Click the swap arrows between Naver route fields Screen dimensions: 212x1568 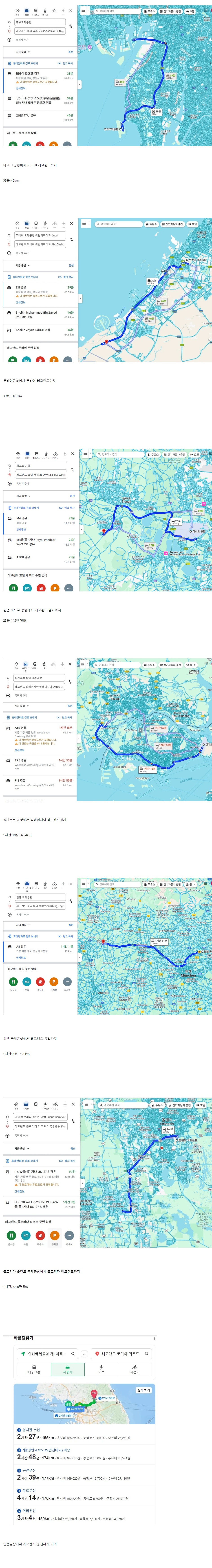[x=84, y=1354]
